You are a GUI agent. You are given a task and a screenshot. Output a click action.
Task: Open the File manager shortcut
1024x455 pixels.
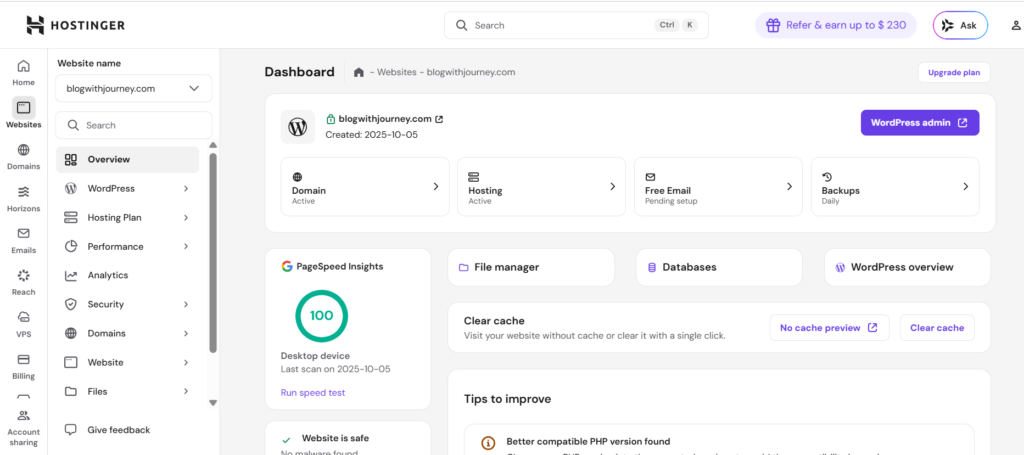tap(531, 267)
